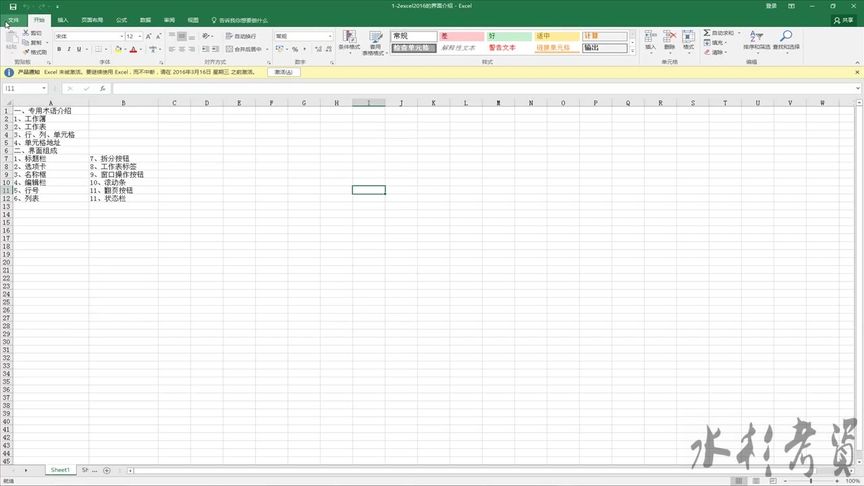Toggle Bold formatting

click(x=59, y=50)
